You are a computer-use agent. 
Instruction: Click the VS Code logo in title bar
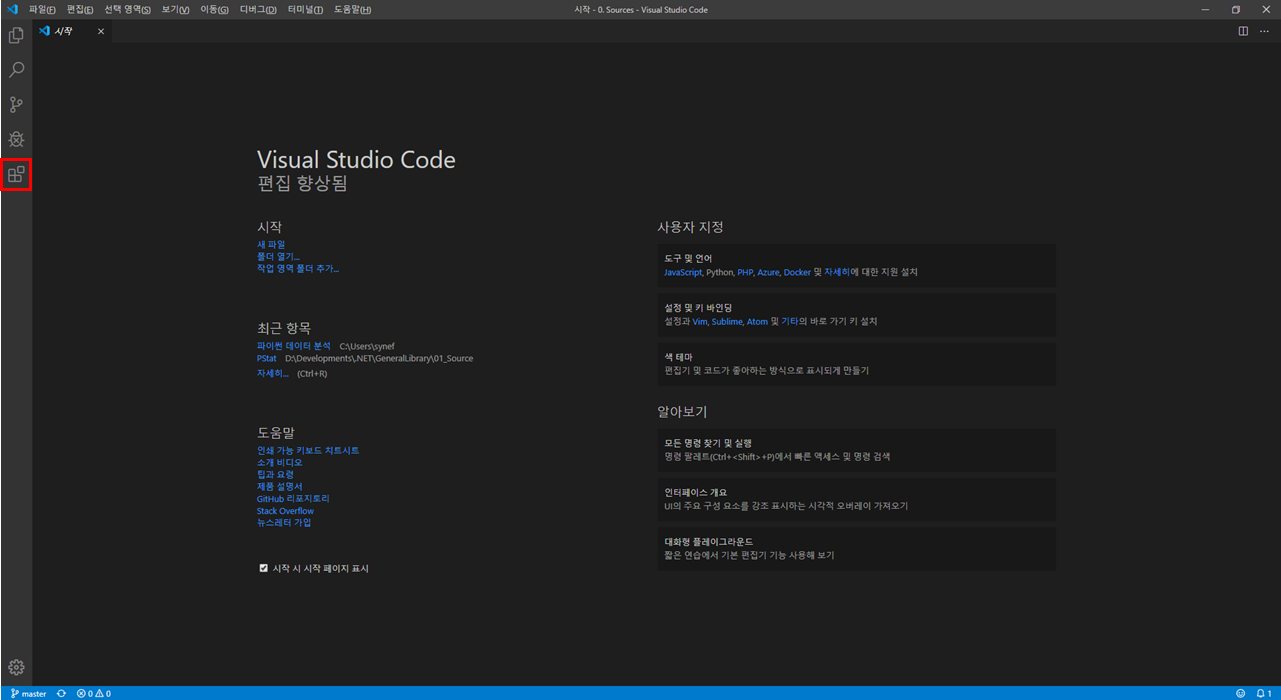click(12, 9)
